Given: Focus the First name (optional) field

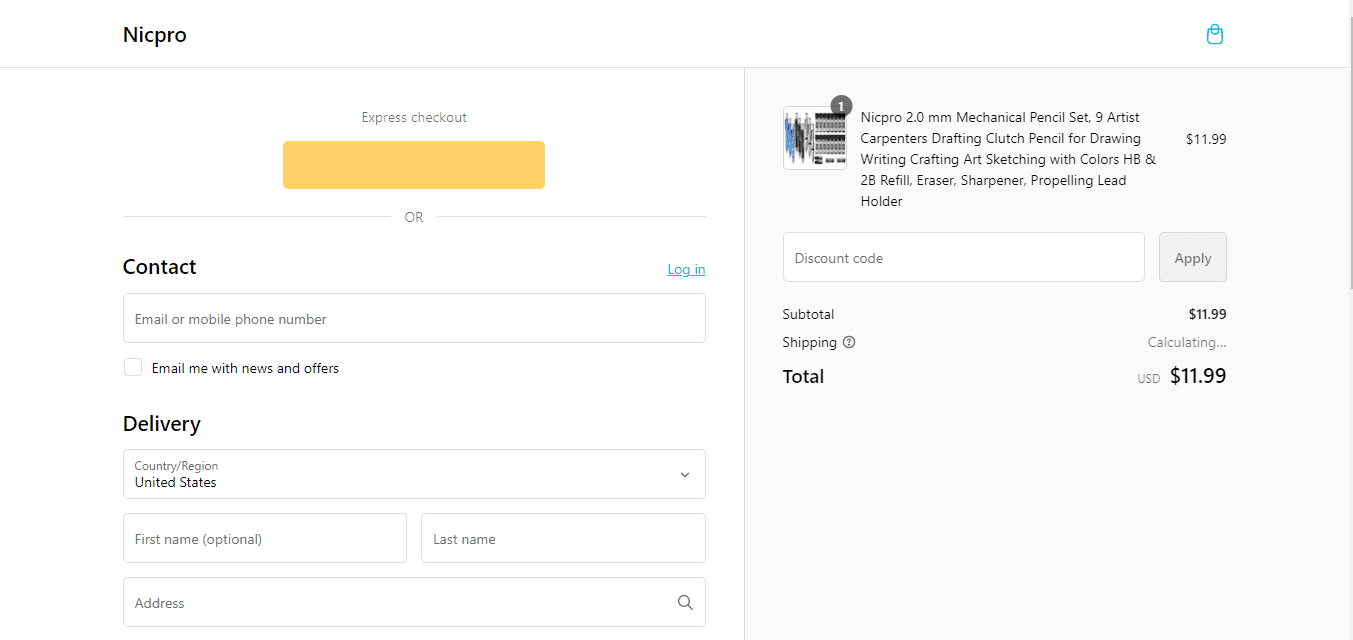Looking at the screenshot, I should point(265,538).
